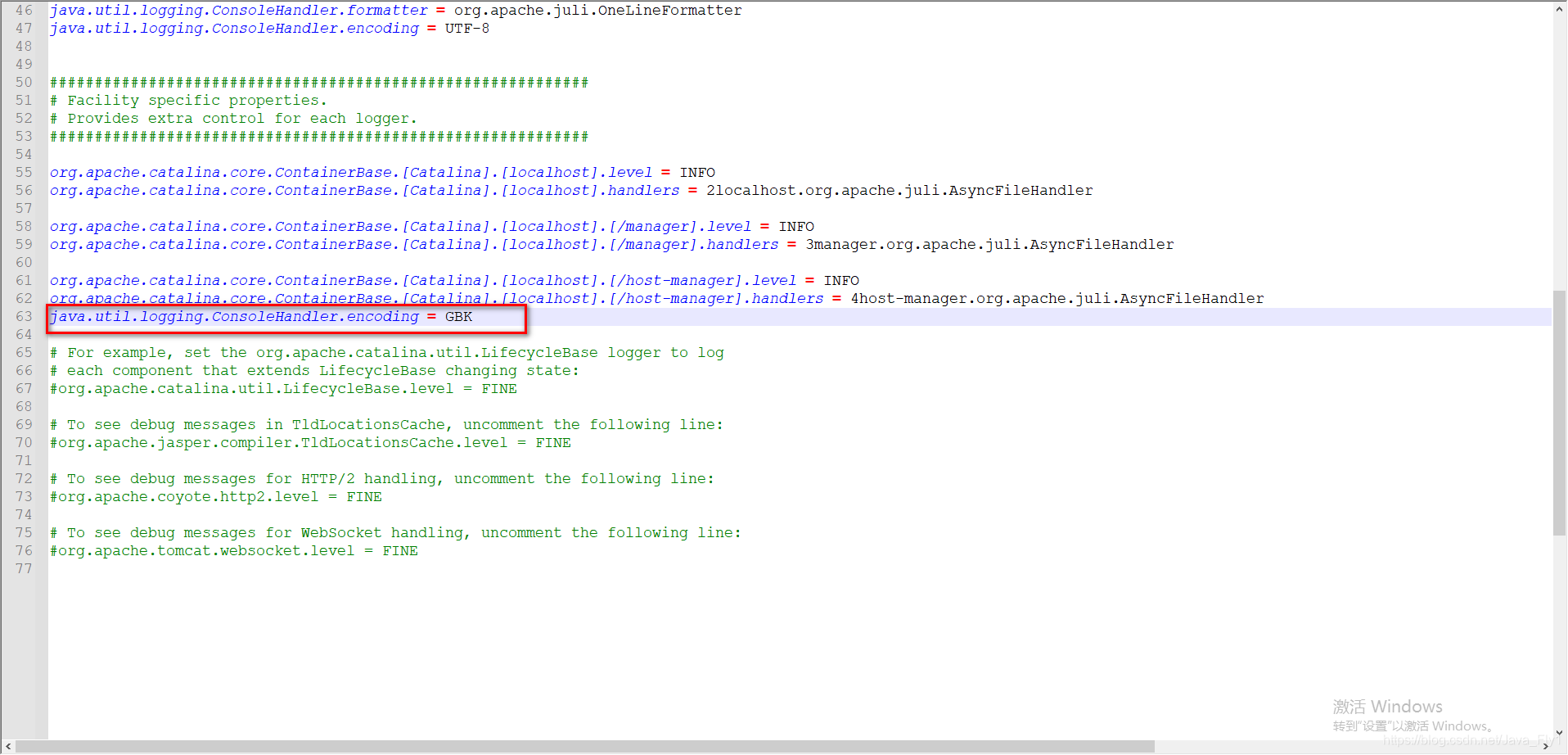
Task: Click 'ConsoleHandler.formatter' key on line 46
Action: click(x=320, y=11)
